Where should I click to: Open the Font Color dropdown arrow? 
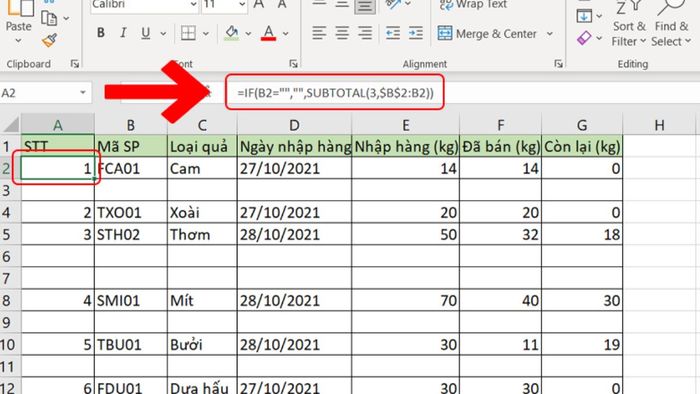point(286,33)
